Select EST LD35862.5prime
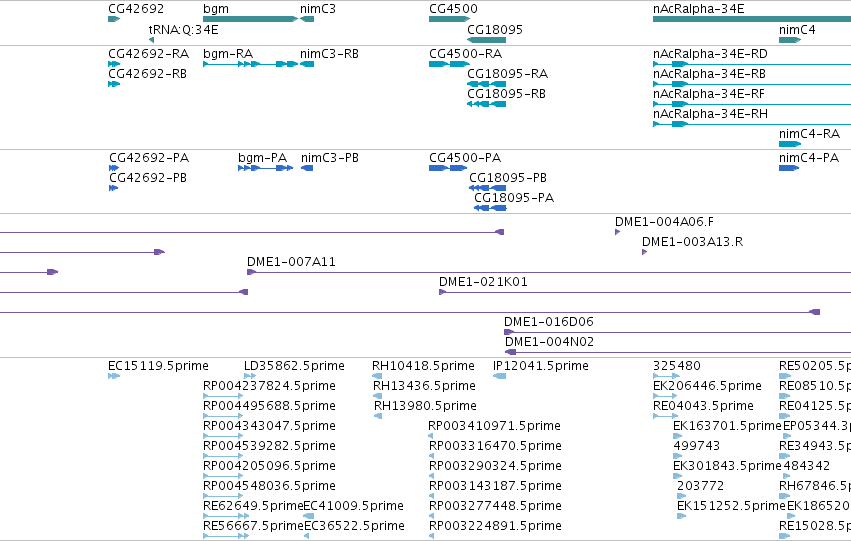Screen dimensions: 851x541 point(294,366)
